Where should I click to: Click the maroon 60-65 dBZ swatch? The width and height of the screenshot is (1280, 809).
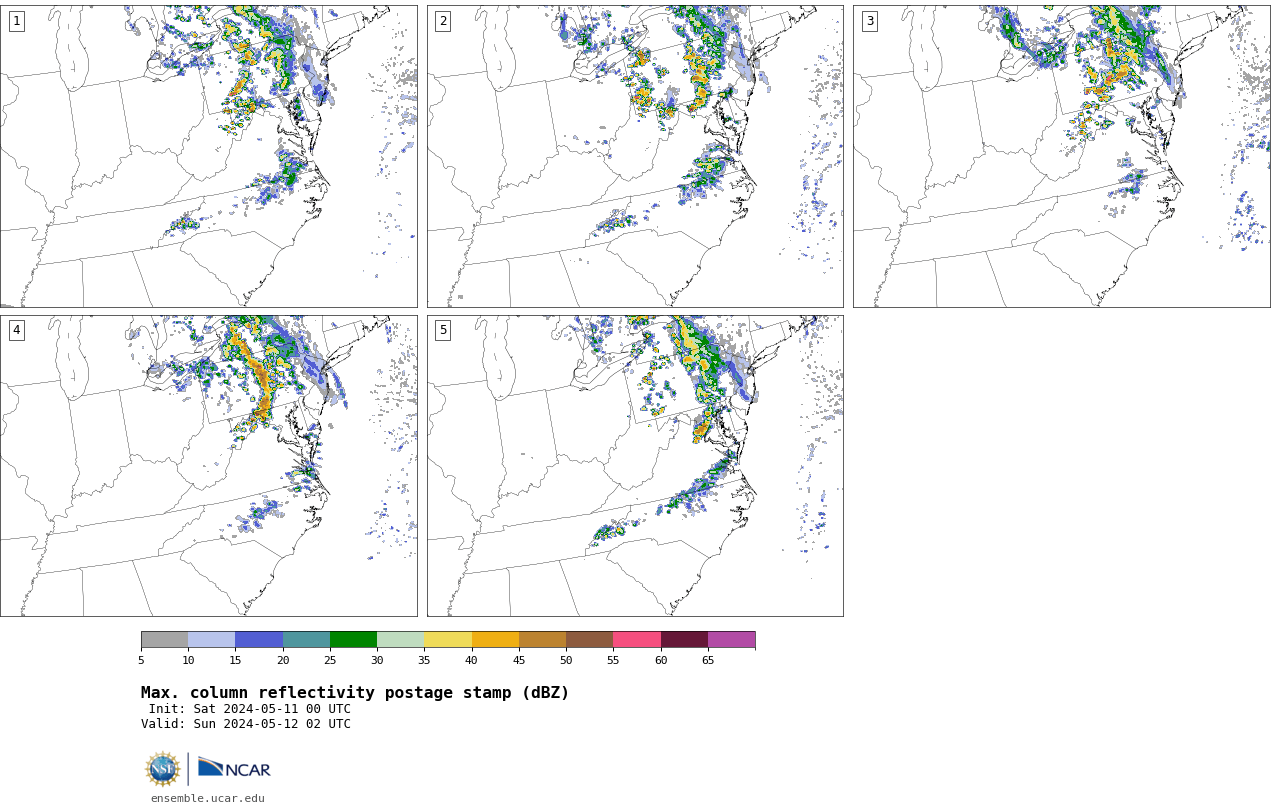click(x=684, y=640)
